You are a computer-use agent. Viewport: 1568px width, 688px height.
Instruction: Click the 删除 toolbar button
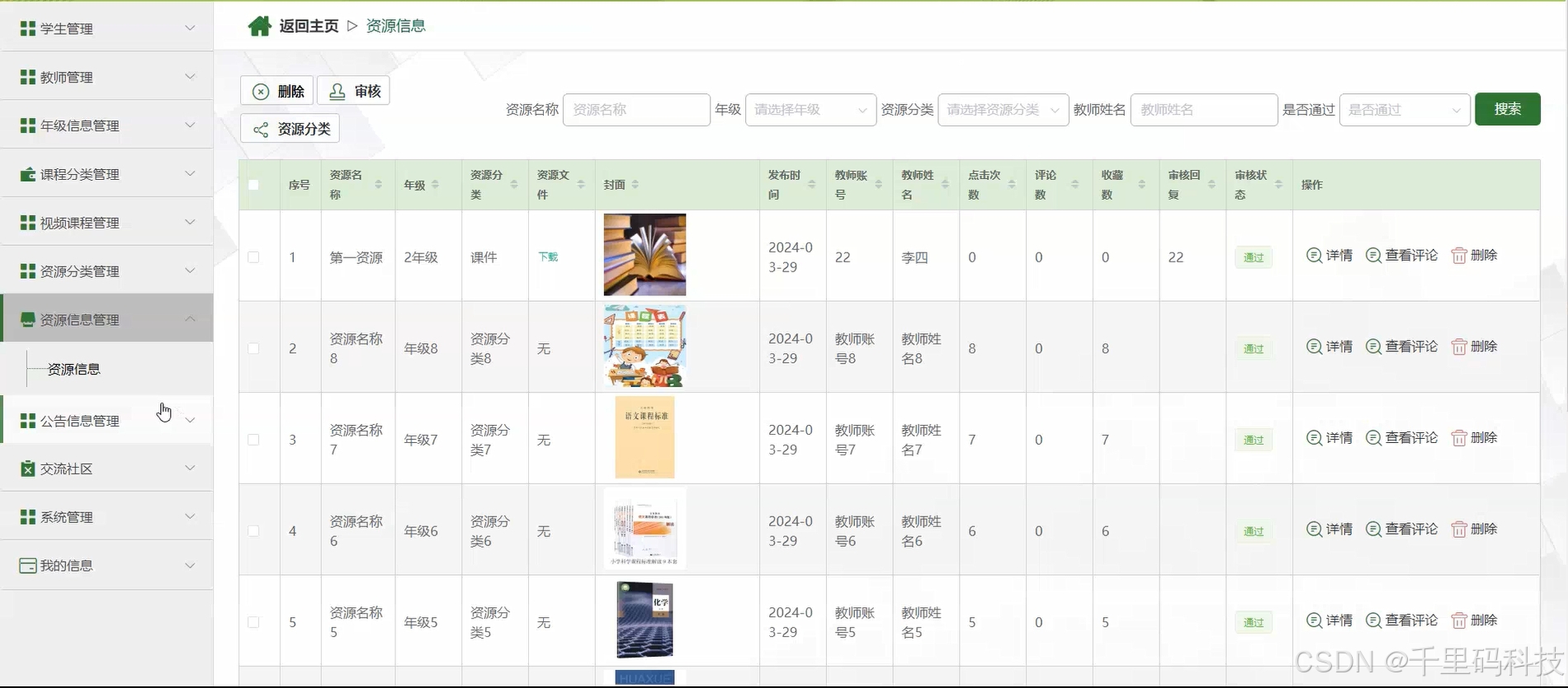point(276,91)
